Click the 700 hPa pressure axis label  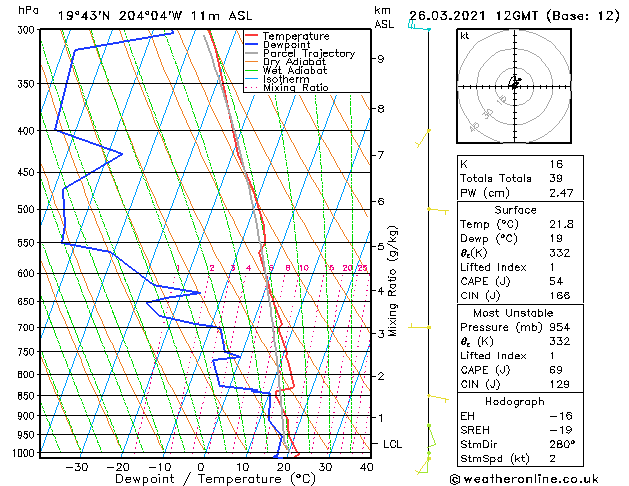[x=28, y=328]
